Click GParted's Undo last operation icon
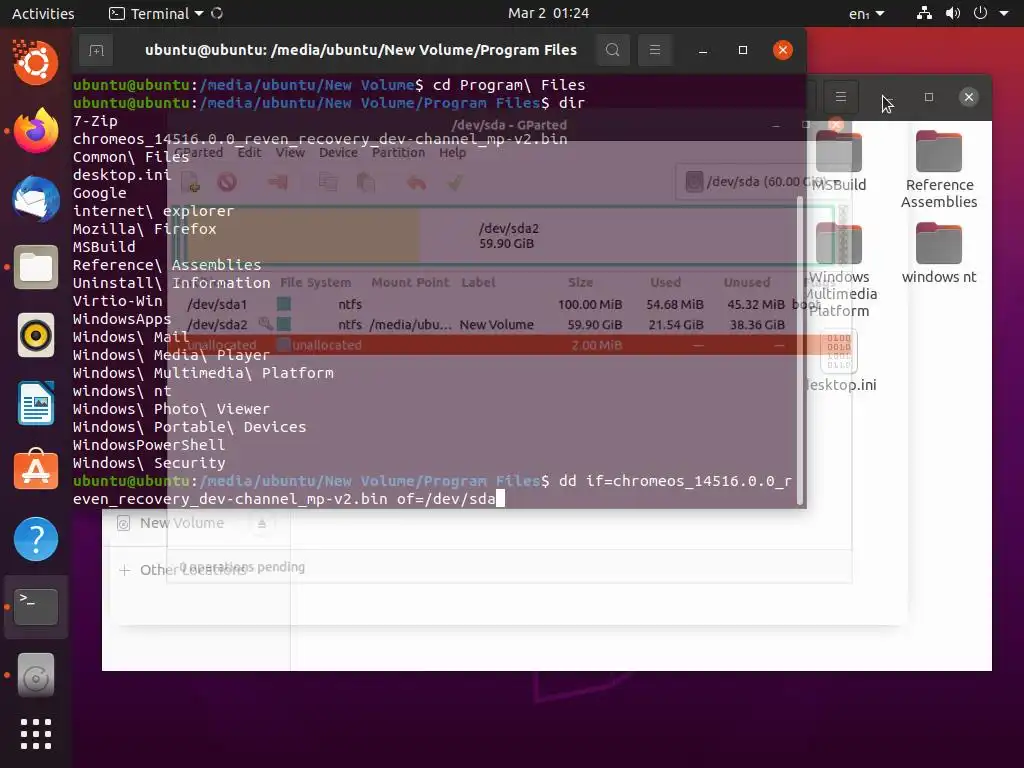Image resolution: width=1024 pixels, height=768 pixels. [416, 182]
